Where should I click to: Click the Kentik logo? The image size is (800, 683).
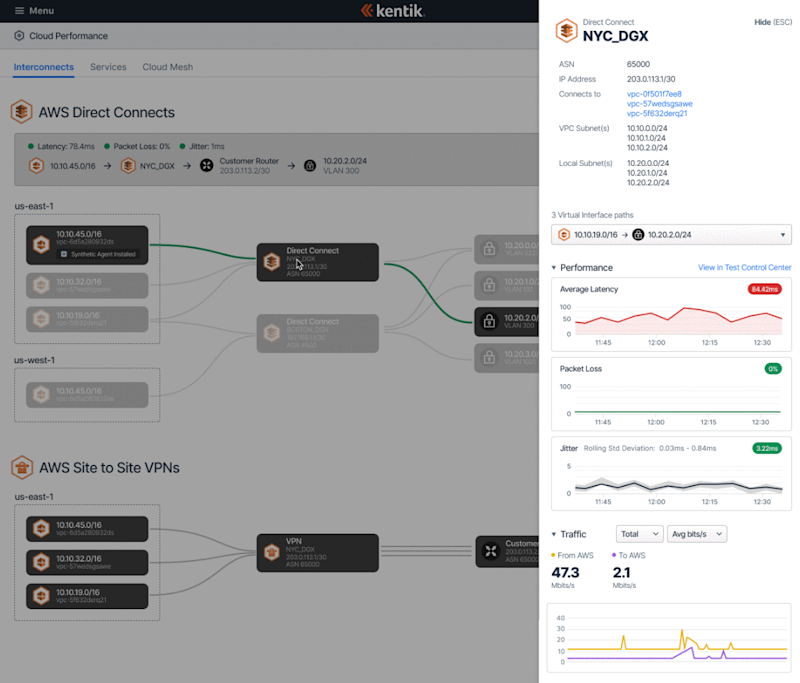pyautogui.click(x=393, y=11)
